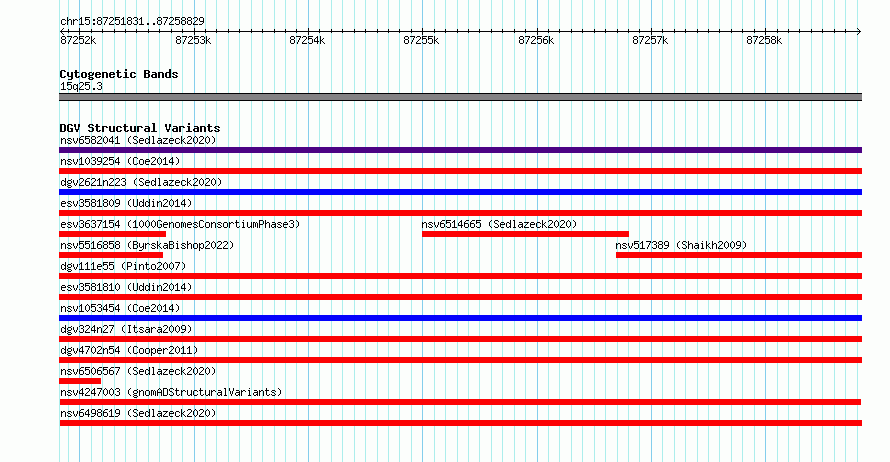The width and height of the screenshot is (890, 462).
Task: Click the red nsv6514665 variant bar
Action: click(525, 234)
